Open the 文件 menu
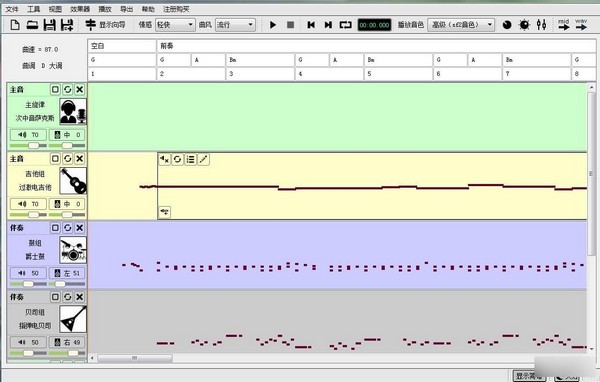600x382 pixels. tap(12, 9)
